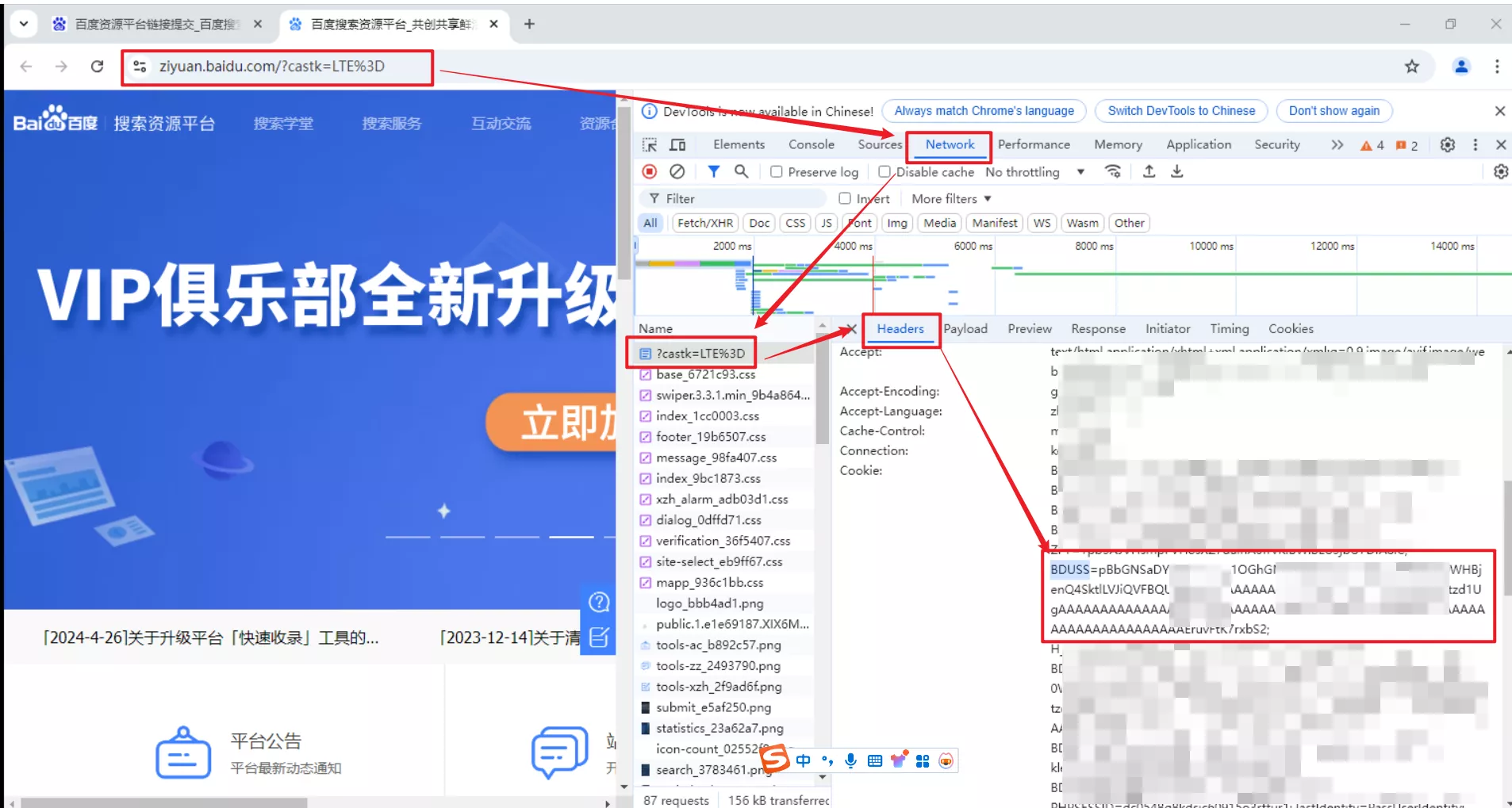Open the Response tab of request
The height and width of the screenshot is (808, 1512).
click(x=1098, y=328)
